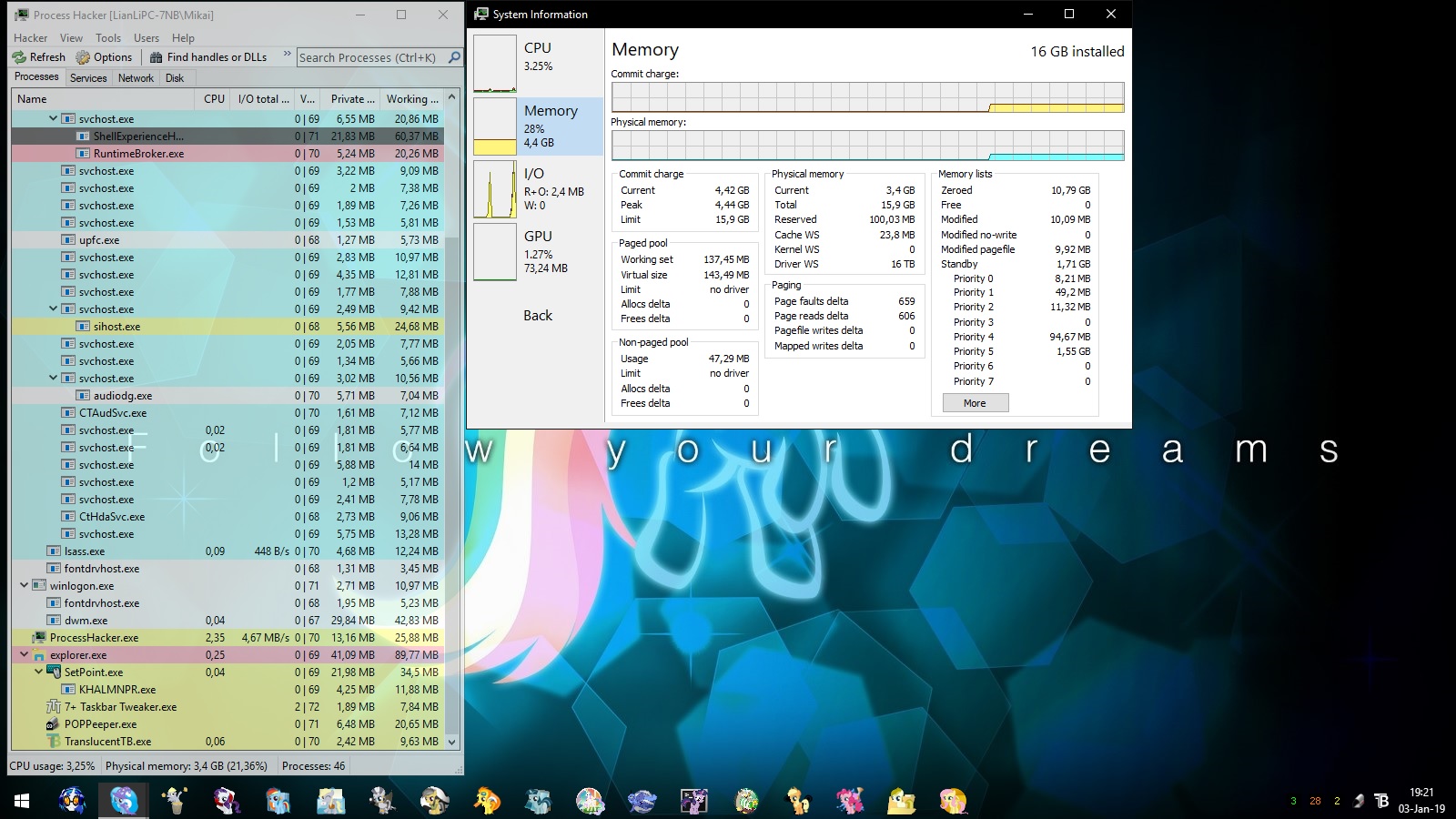
Task: Open the GPU graph panel
Action: pos(495,252)
